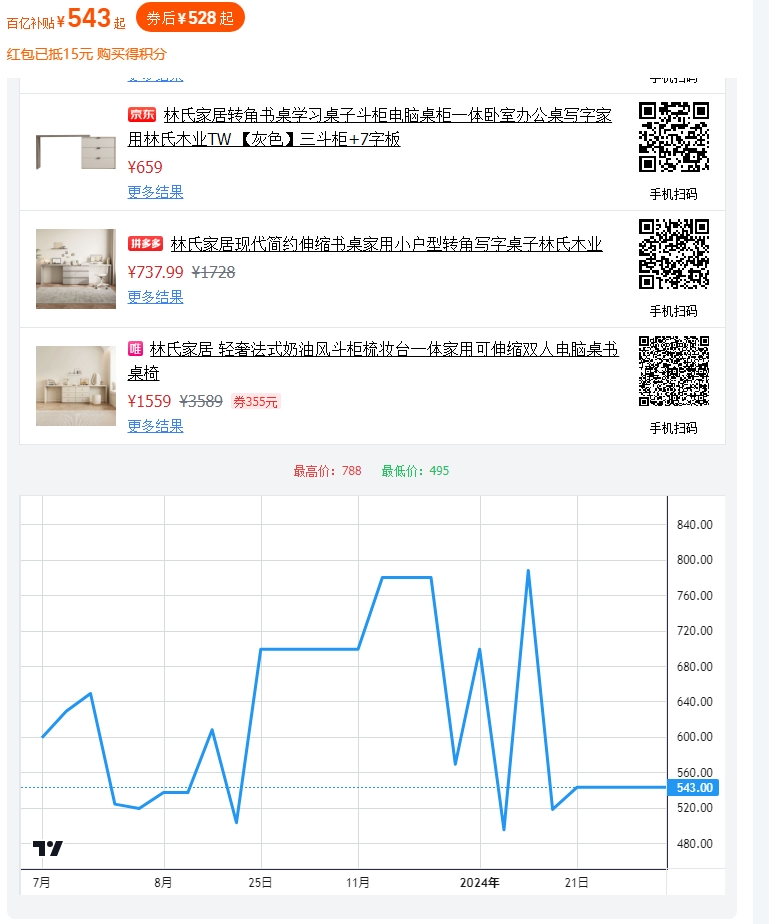769x924 pixels.
Task: Click the 拼多多 platform badge icon
Action: pos(146,243)
